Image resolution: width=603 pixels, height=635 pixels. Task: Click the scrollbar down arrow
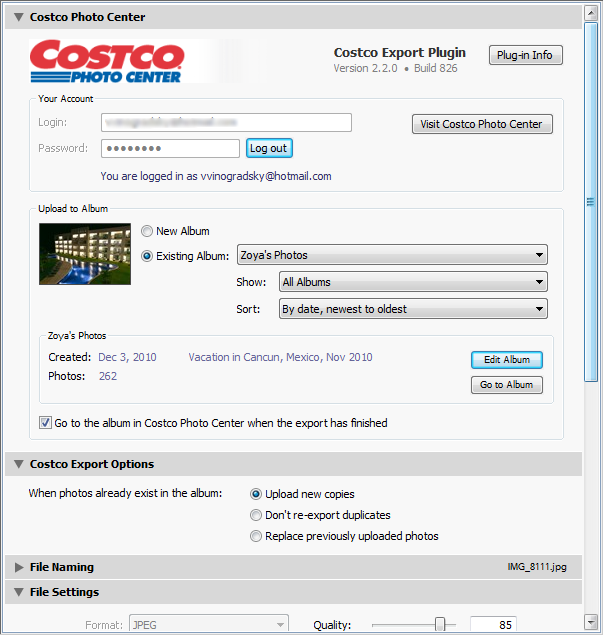tap(591, 622)
